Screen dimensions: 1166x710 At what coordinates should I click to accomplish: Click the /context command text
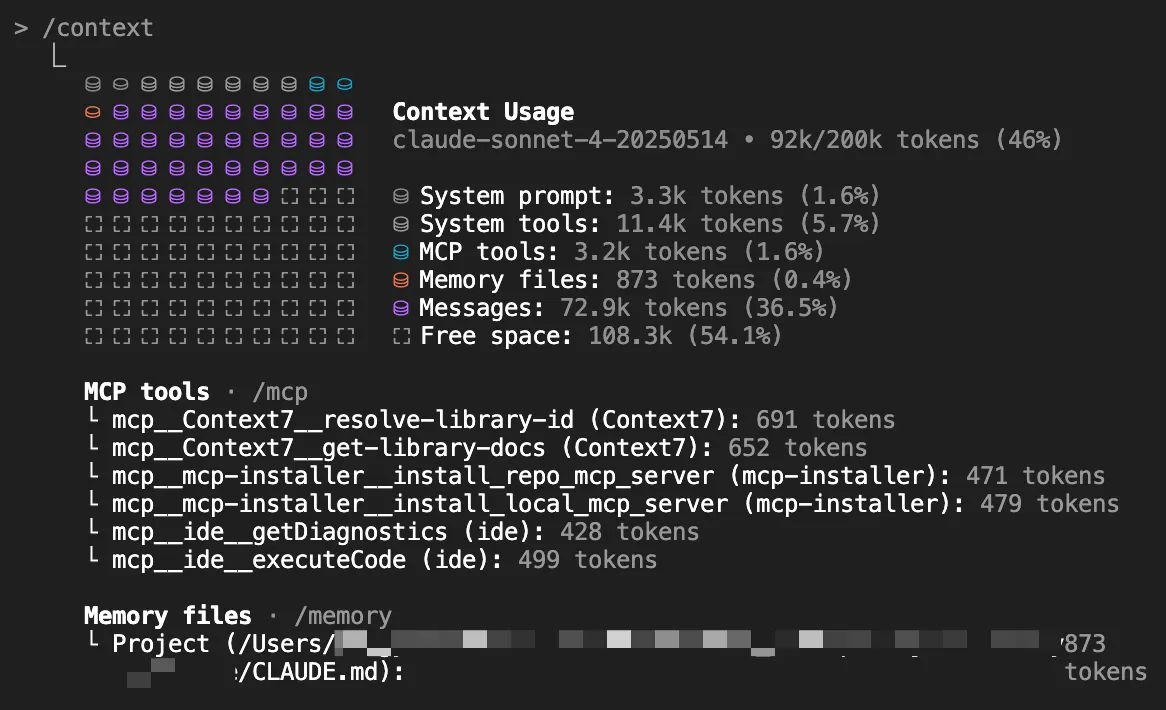[x=98, y=28]
